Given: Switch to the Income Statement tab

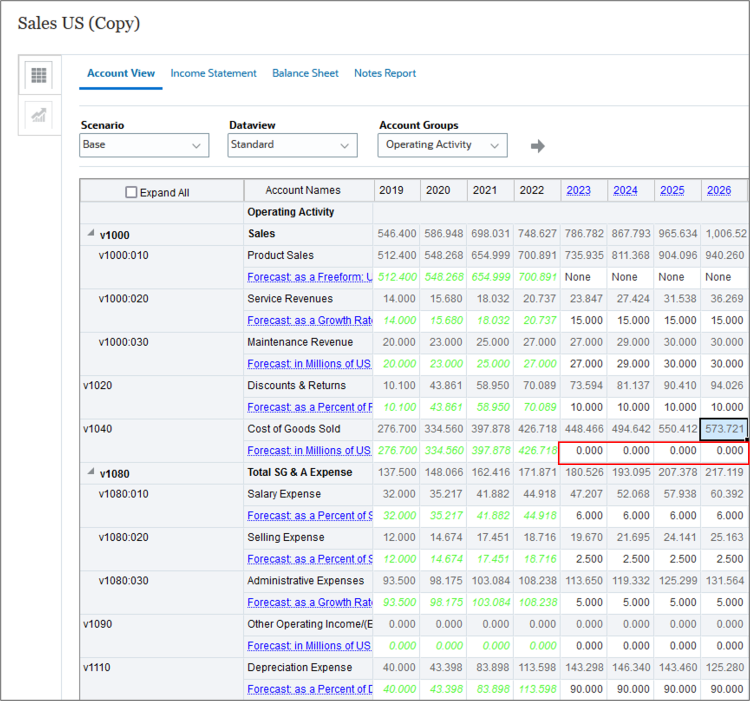Looking at the screenshot, I should pos(213,73).
